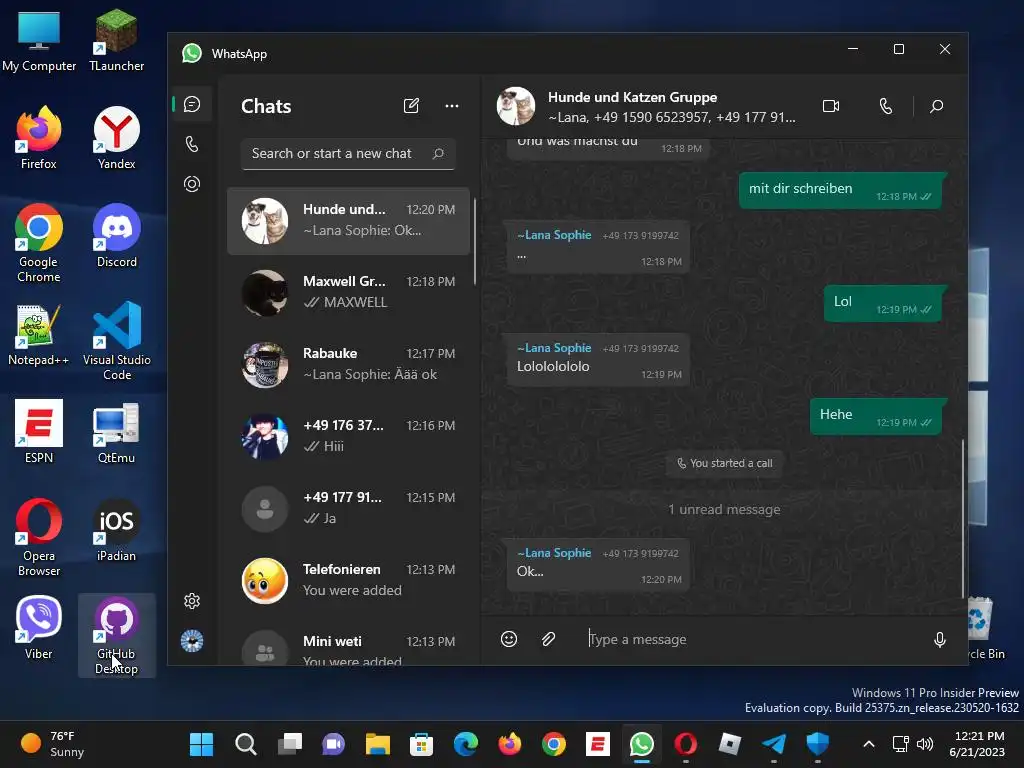Screen dimensions: 1024x768
Task: Select the 'mit dir schreiben' message
Action: 842,191
